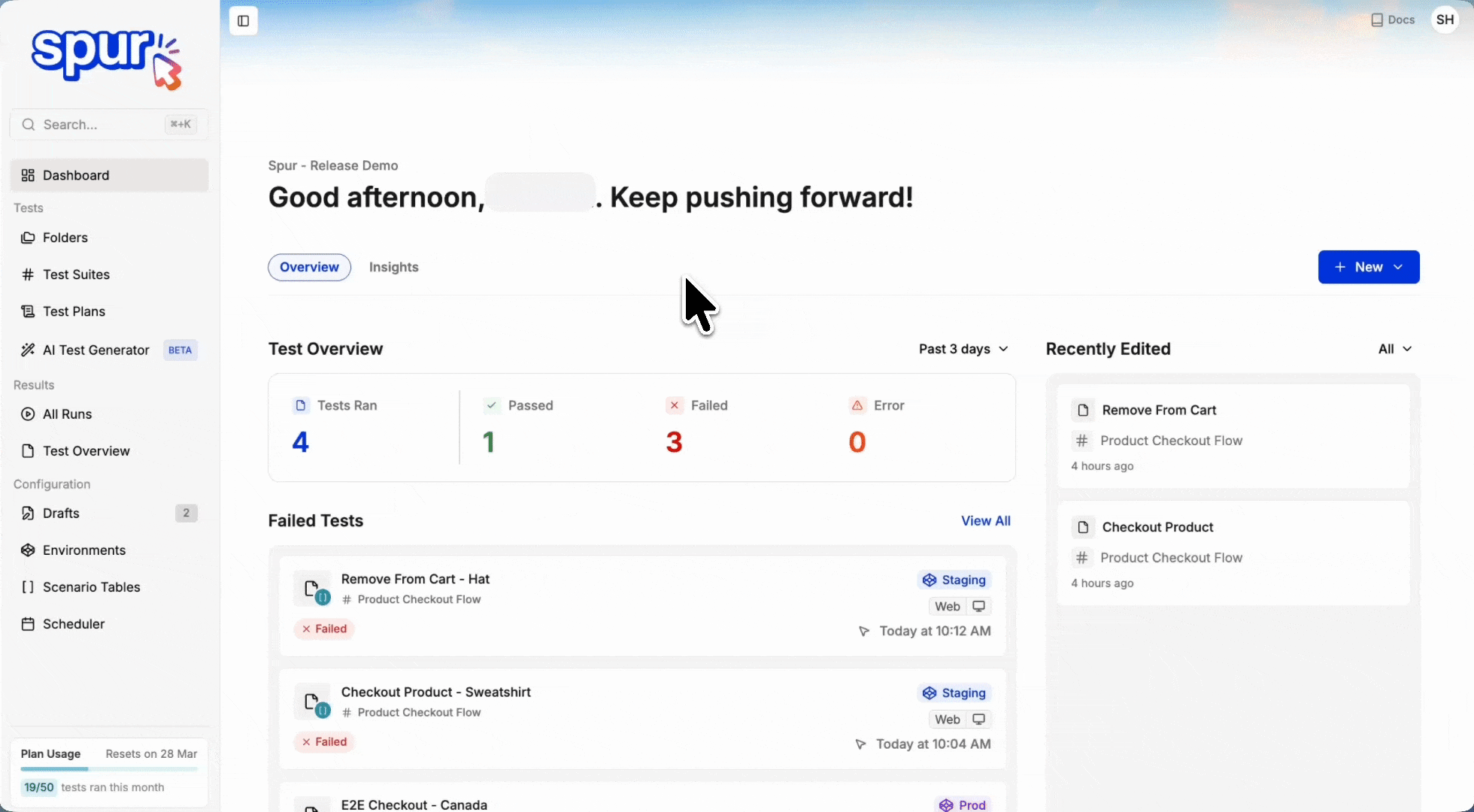The image size is (1474, 812).
Task: Select the Overview tab
Action: 309,267
